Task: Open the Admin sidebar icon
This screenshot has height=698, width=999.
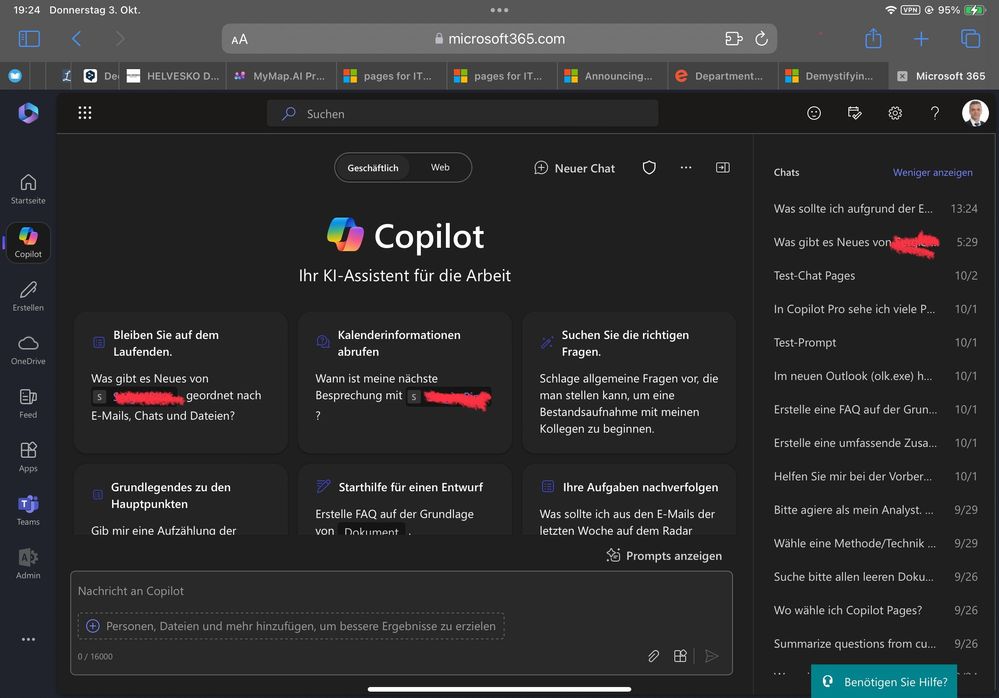Action: [28, 564]
